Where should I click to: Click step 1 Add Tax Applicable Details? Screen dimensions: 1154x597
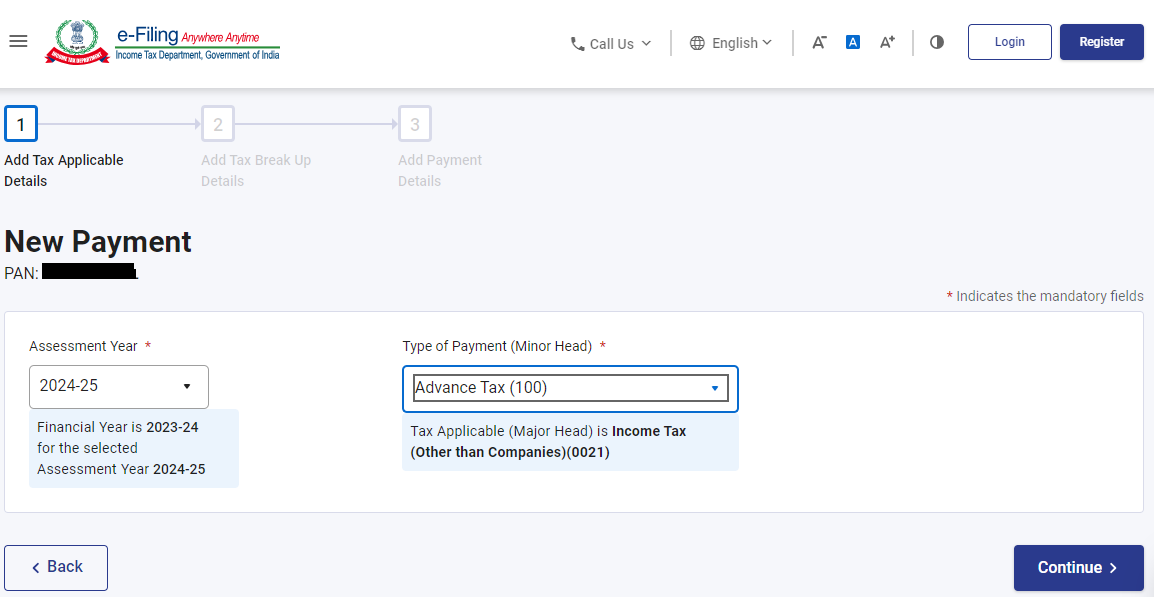pos(21,125)
